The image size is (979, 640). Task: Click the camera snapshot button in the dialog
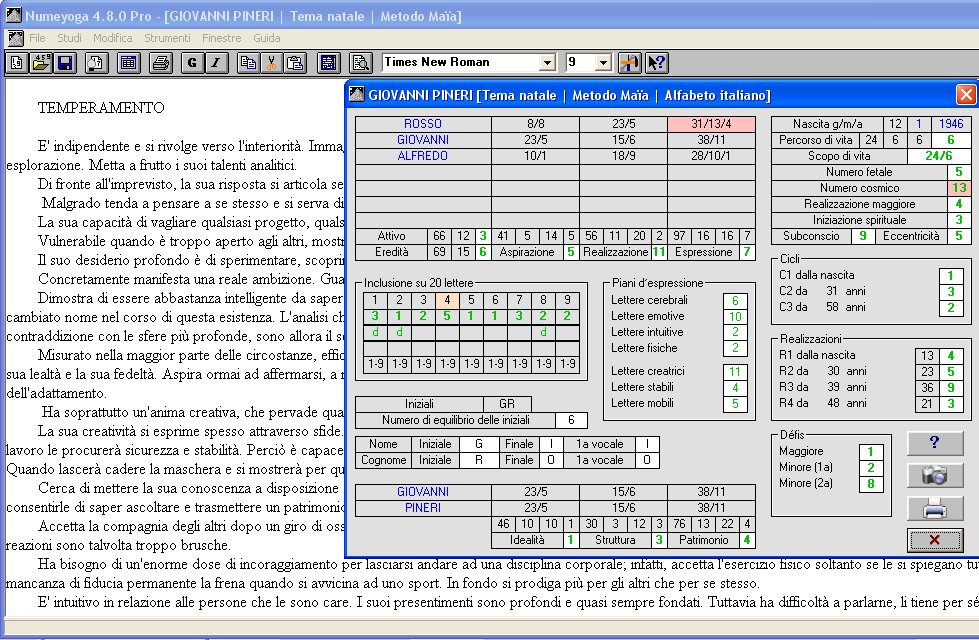click(935, 475)
